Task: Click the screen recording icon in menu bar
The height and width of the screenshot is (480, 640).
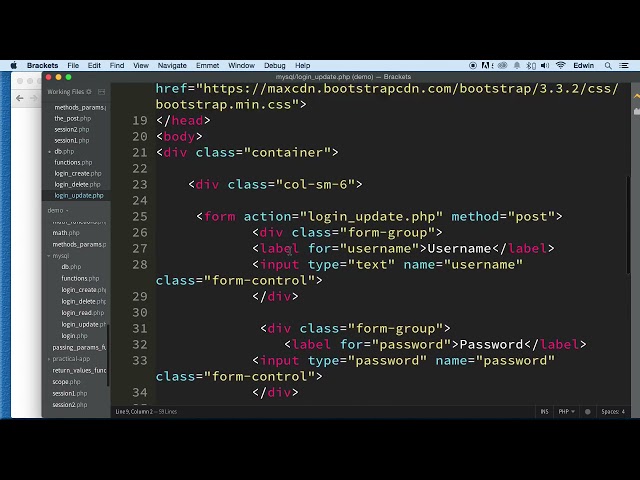Action: pos(473,65)
